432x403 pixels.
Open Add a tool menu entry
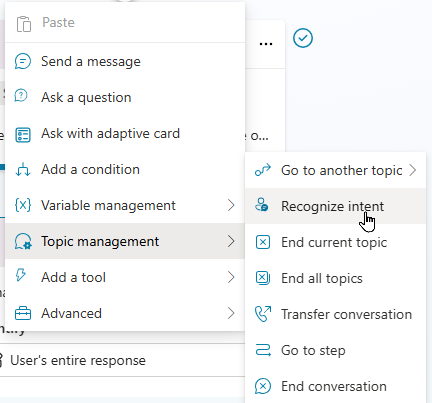[x=125, y=277]
